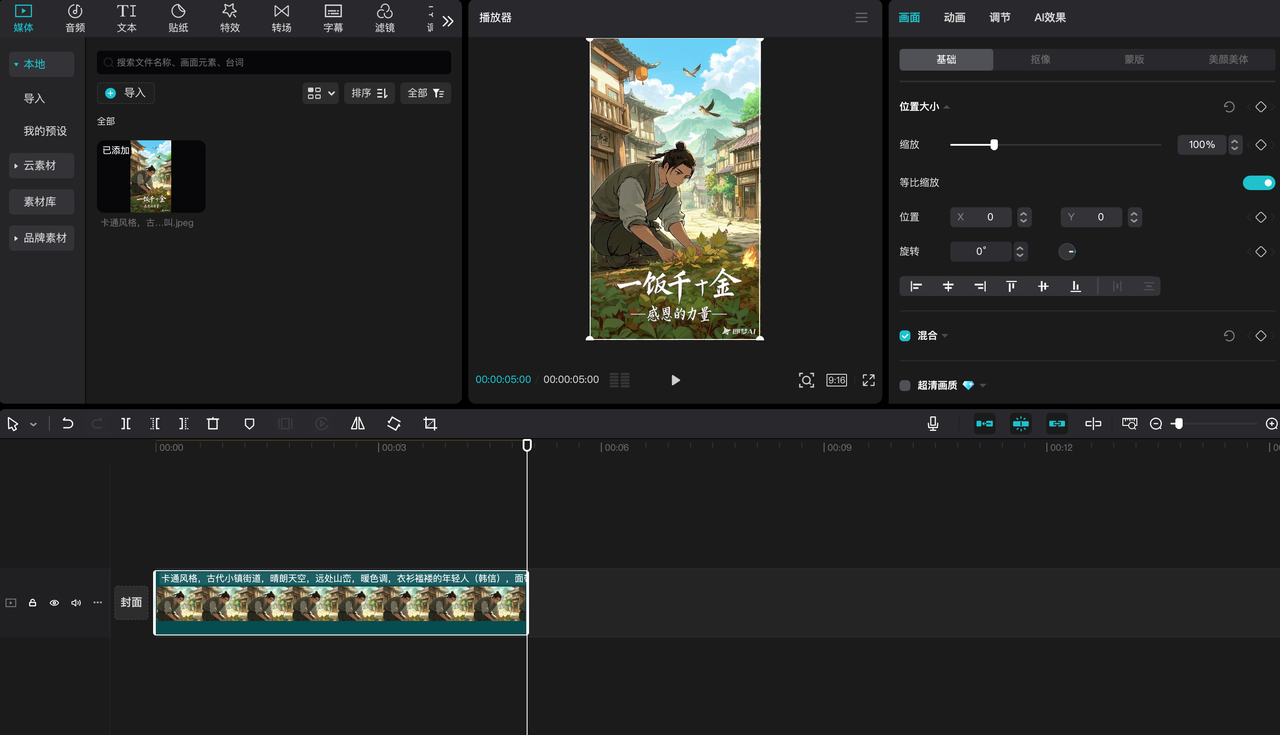Expand the 云素材 (Cloud assets) section

(42, 165)
